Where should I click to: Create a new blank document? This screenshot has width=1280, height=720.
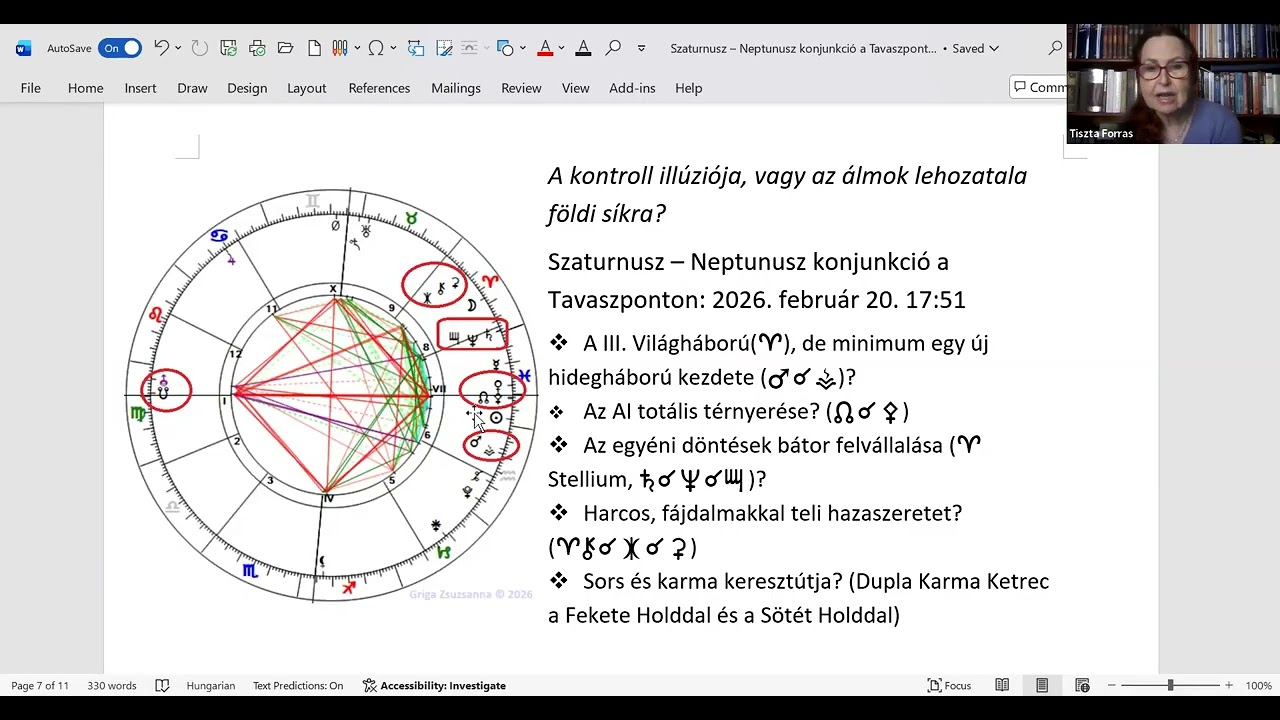(314, 48)
